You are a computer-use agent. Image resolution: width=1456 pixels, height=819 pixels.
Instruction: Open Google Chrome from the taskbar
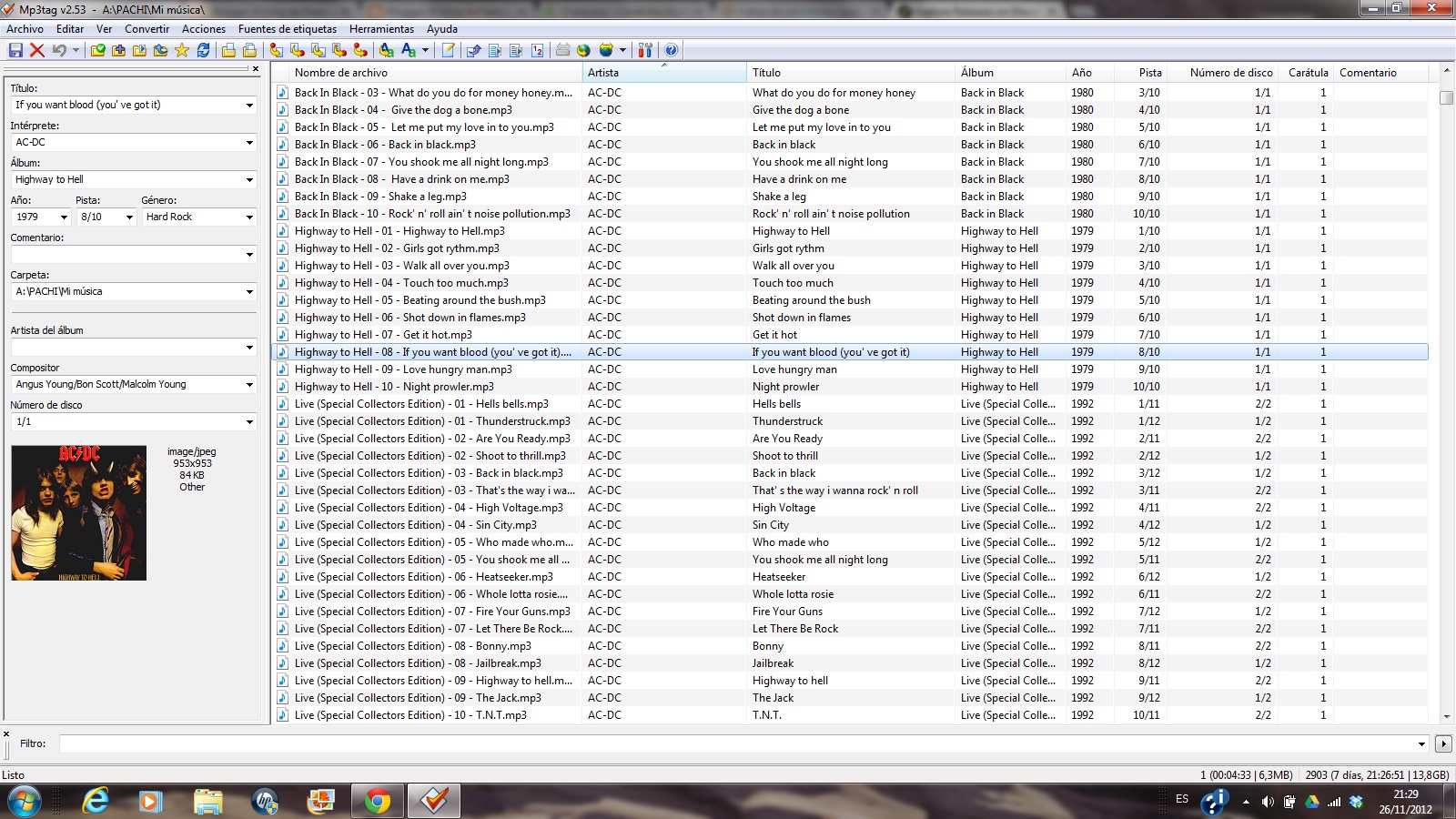coord(378,801)
